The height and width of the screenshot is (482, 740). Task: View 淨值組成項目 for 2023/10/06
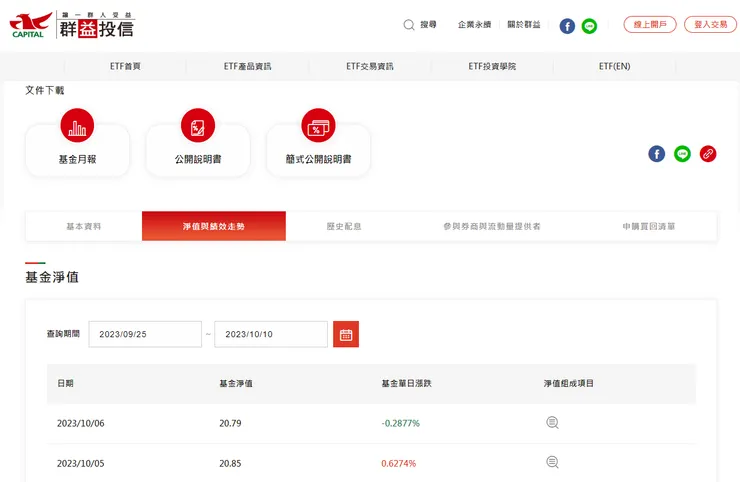552,423
